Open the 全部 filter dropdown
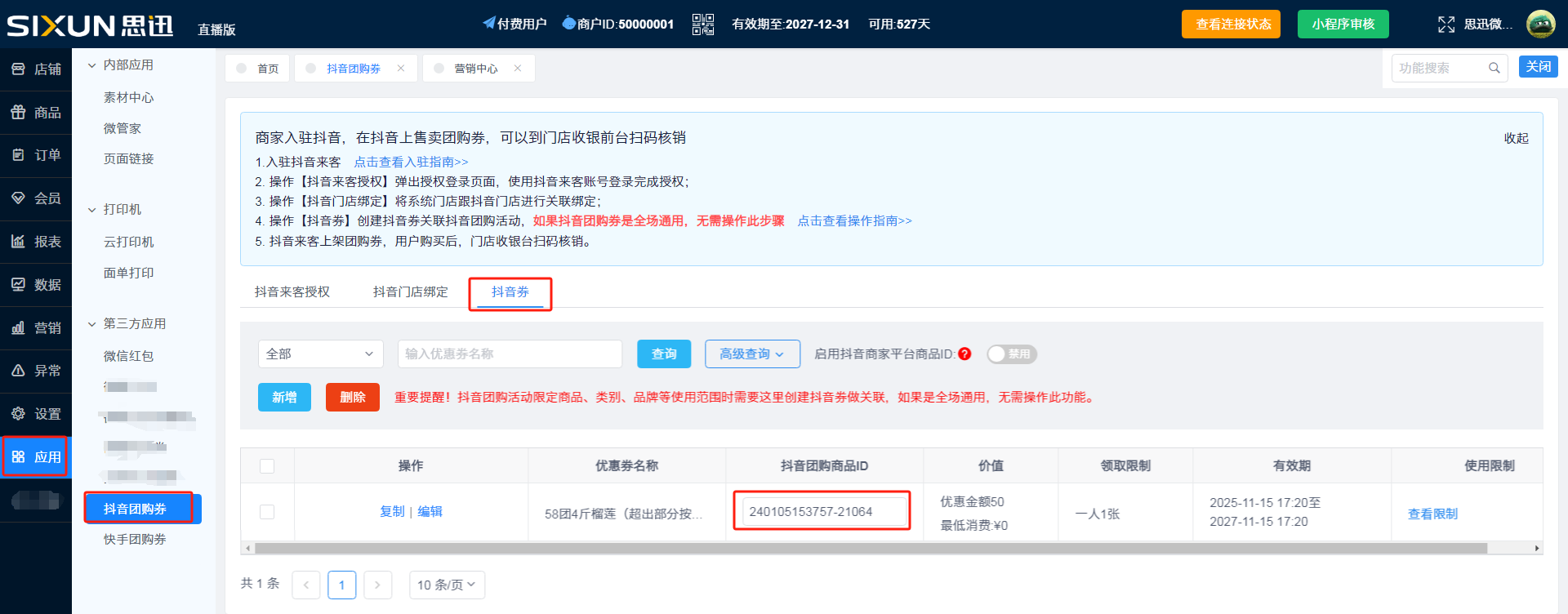1568x614 pixels. click(321, 354)
